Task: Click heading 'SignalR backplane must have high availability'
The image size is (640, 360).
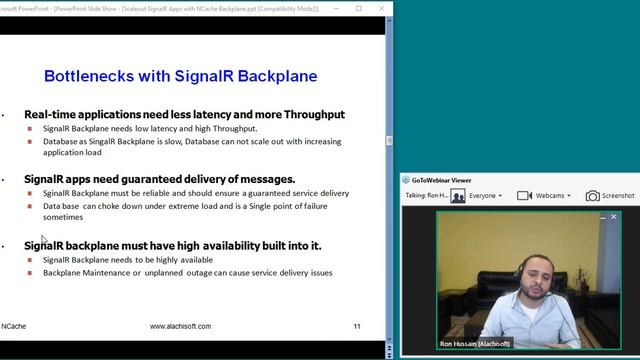Action: click(173, 246)
